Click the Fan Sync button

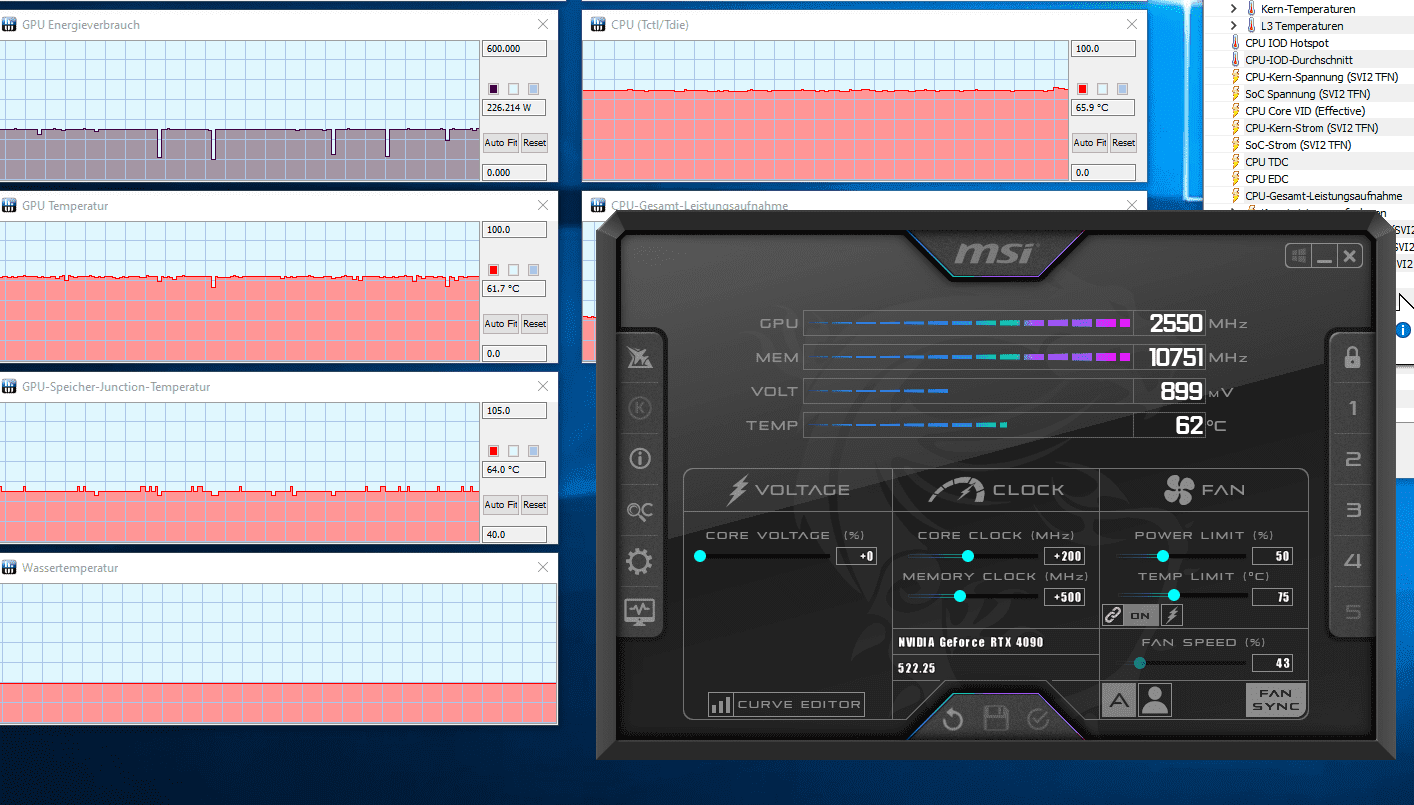1276,700
